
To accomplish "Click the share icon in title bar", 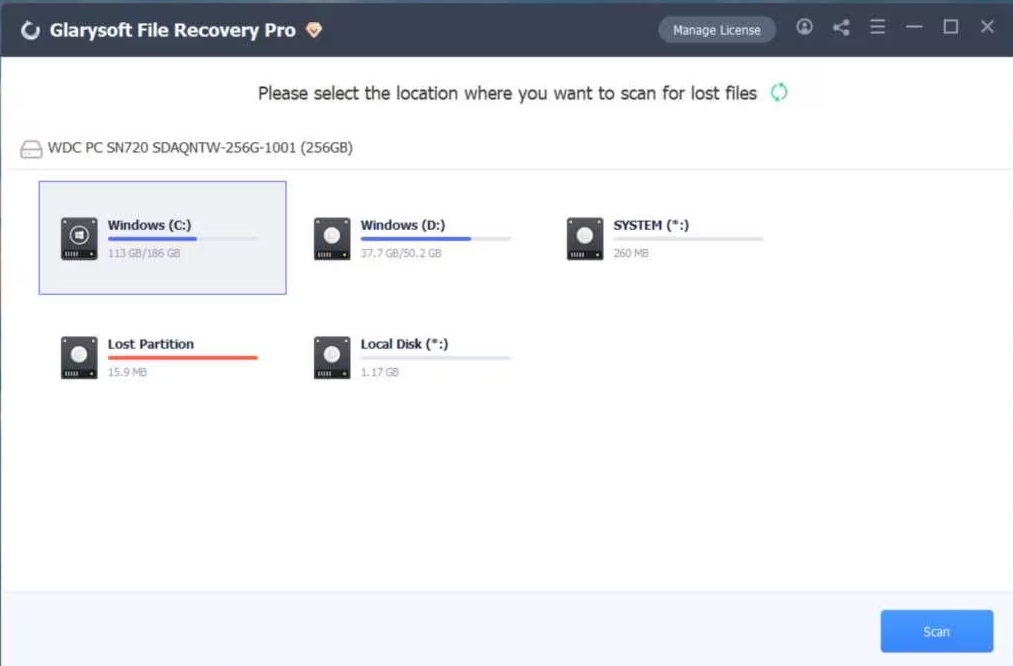I will [x=841, y=27].
